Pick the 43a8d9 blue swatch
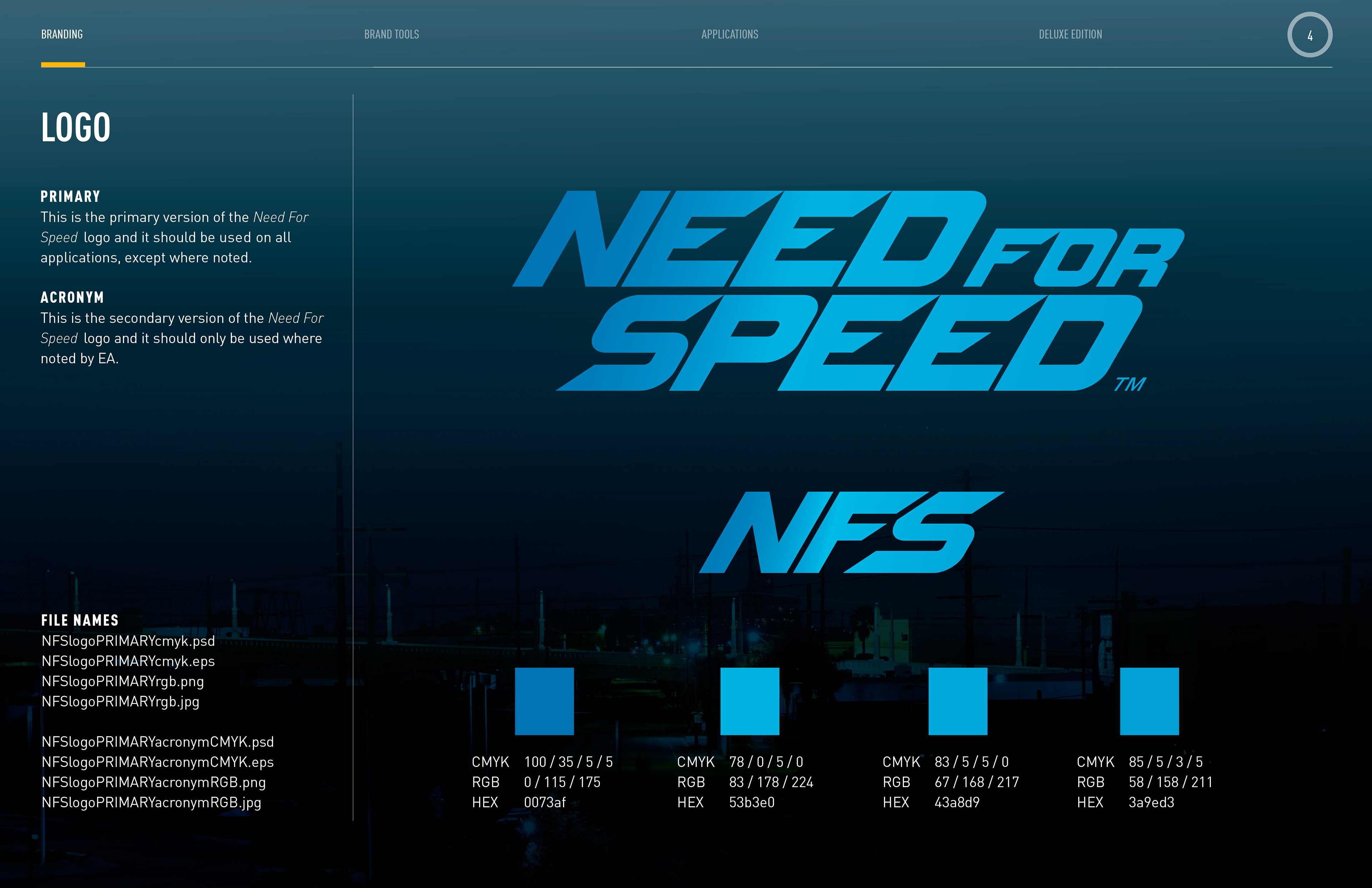 click(958, 701)
